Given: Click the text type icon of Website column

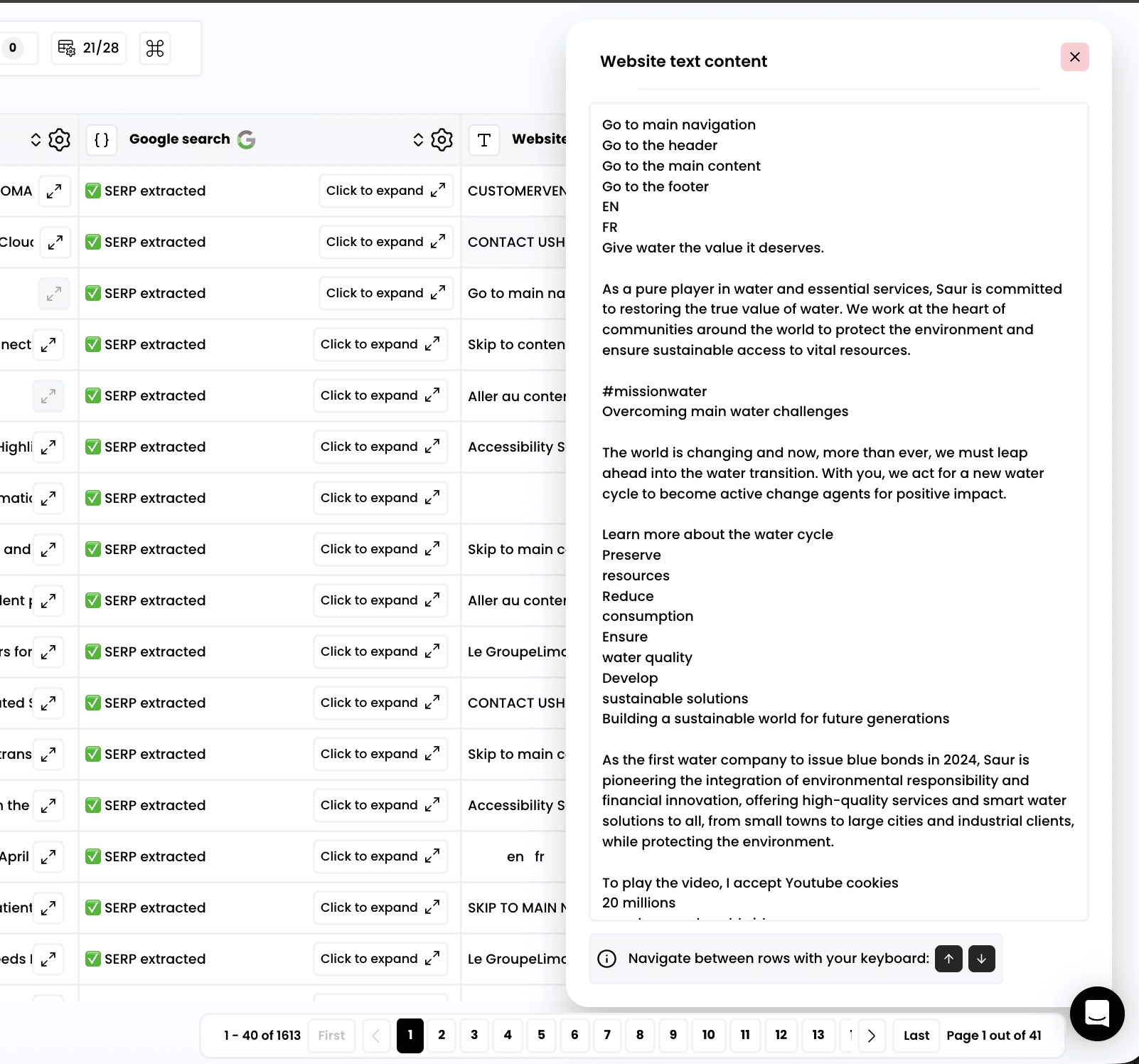Looking at the screenshot, I should click(484, 140).
